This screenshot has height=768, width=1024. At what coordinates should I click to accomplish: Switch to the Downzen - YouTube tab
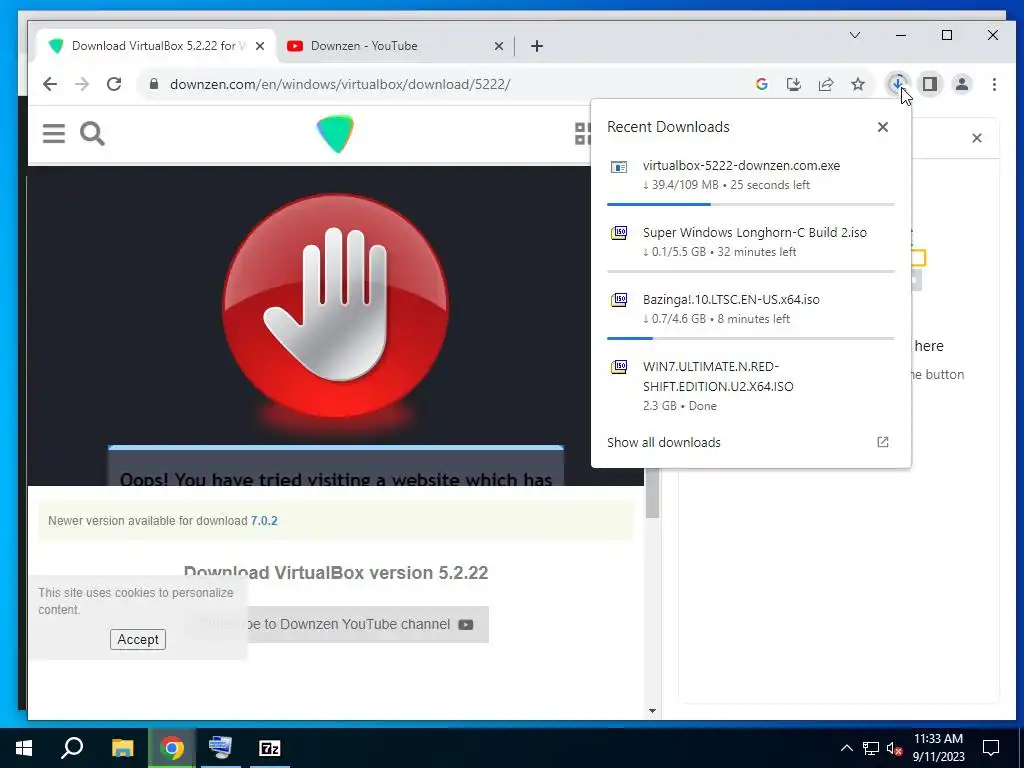tap(394, 46)
